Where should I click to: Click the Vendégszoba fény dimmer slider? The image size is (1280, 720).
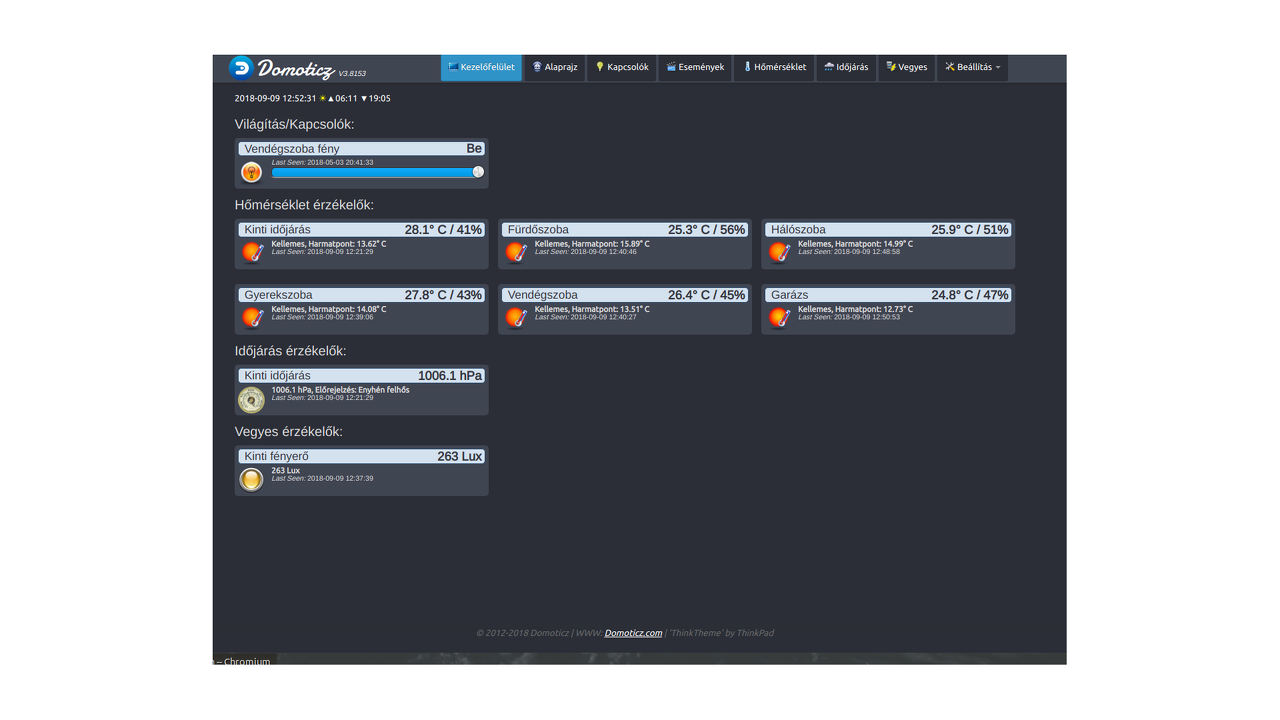click(378, 172)
